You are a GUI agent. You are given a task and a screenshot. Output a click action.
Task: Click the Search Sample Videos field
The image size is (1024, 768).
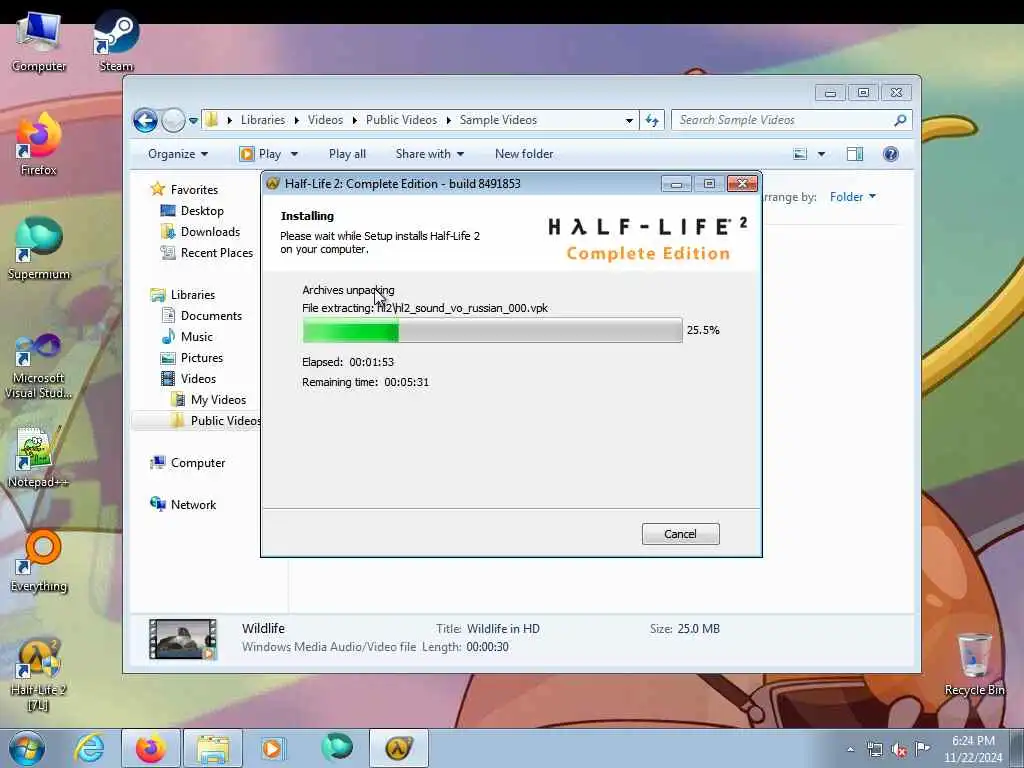[784, 120]
